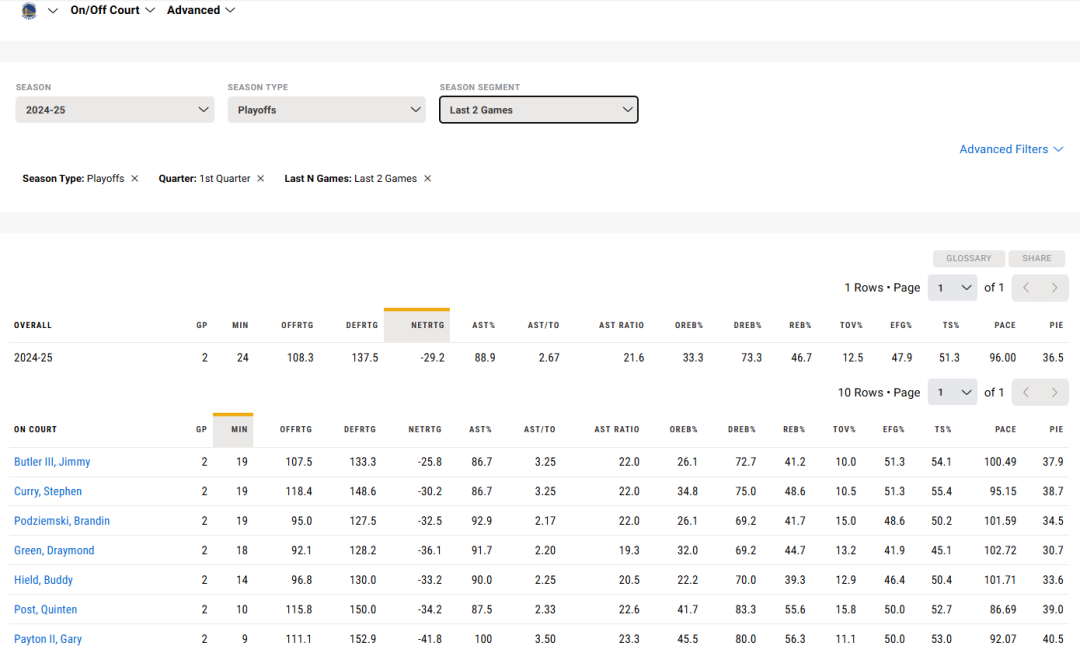Click Hield's TS% value 50.4

tap(942, 581)
